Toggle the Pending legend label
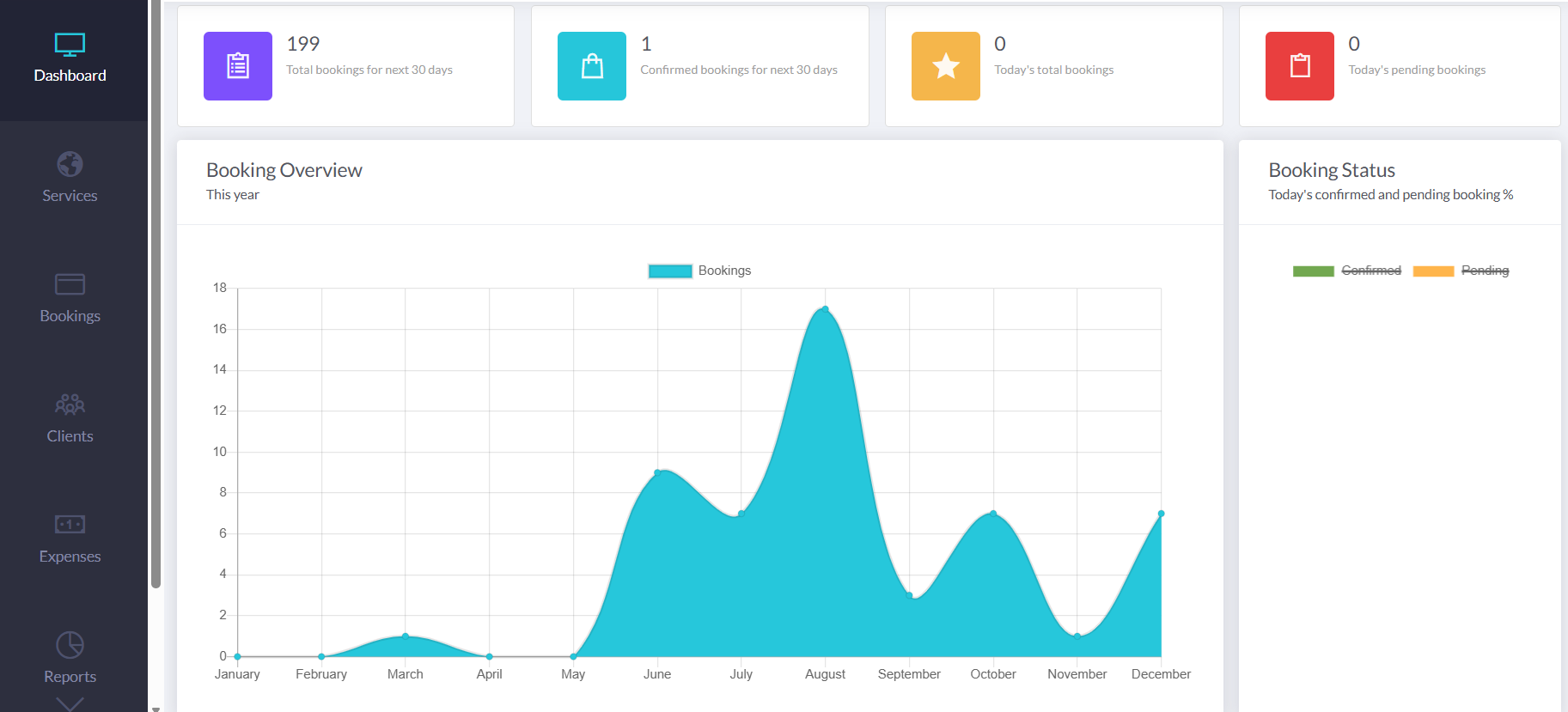Image resolution: width=1568 pixels, height=712 pixels. (x=1485, y=271)
